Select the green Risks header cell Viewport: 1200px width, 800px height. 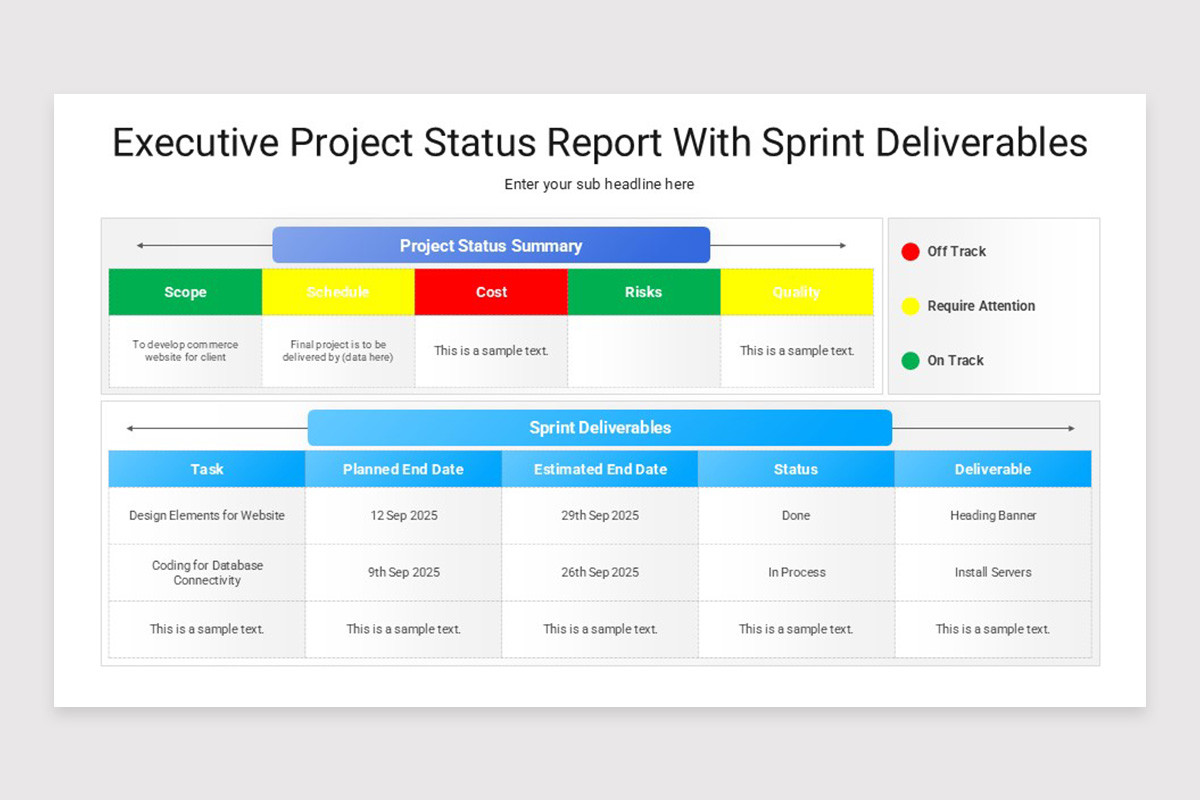click(643, 292)
